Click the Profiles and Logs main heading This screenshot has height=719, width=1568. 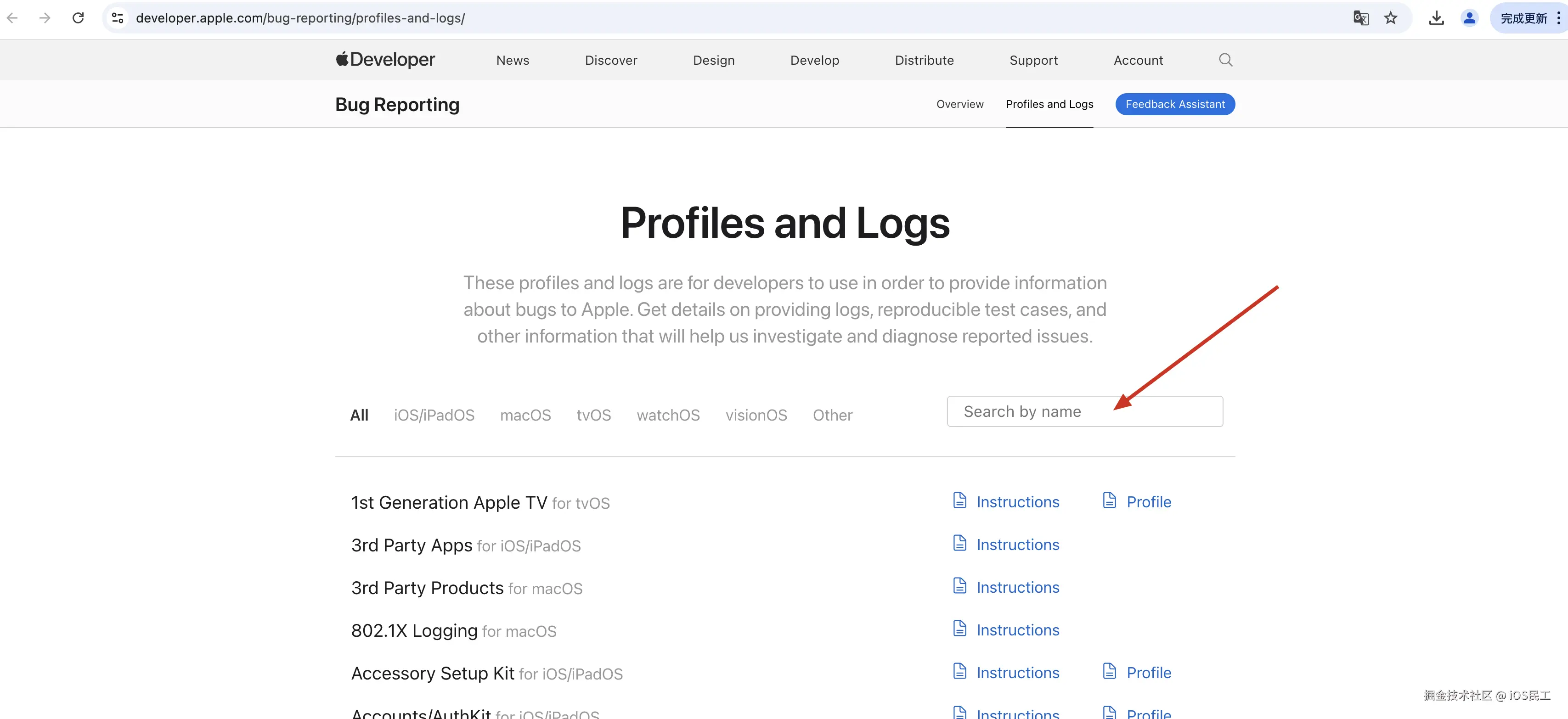point(784,223)
